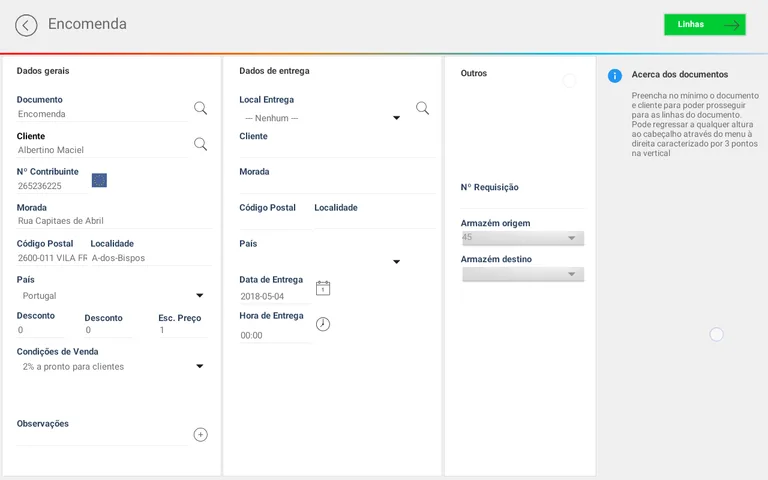Edit the Código Postal 2600-011 field
Image resolution: width=768 pixels, height=480 pixels.
52,258
